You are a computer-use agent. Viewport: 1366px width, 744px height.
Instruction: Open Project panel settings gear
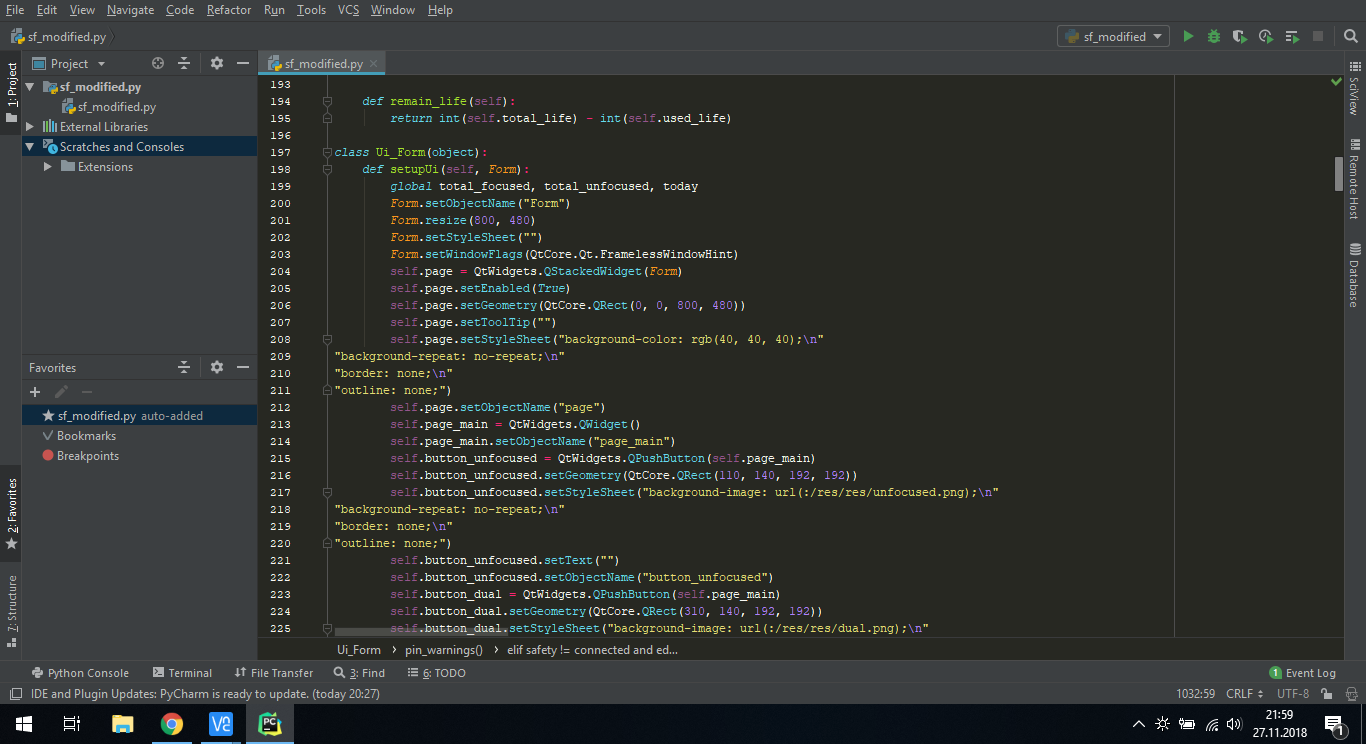[217, 63]
